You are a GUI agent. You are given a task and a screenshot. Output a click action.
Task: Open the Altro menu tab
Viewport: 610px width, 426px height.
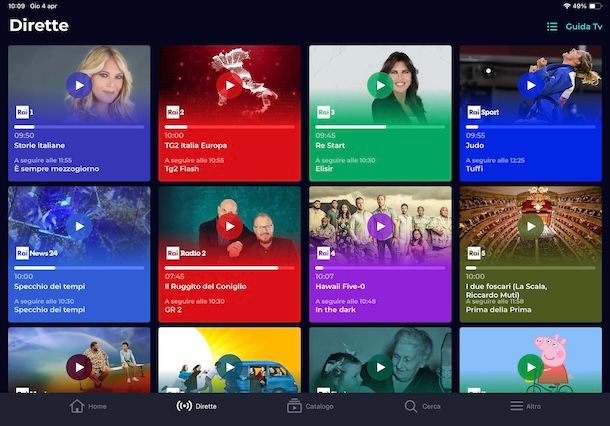click(x=525, y=406)
